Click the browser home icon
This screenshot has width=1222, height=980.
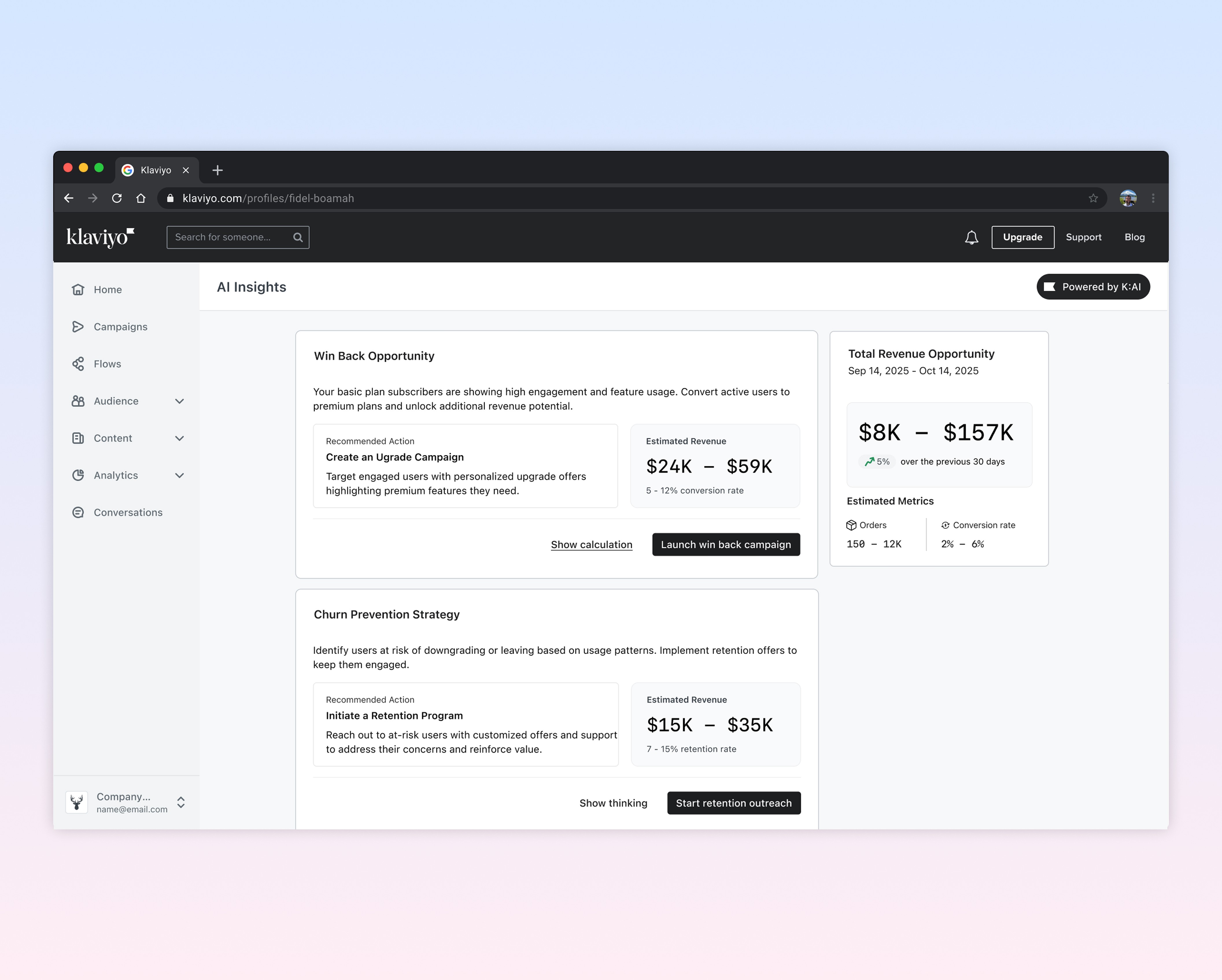click(x=141, y=198)
